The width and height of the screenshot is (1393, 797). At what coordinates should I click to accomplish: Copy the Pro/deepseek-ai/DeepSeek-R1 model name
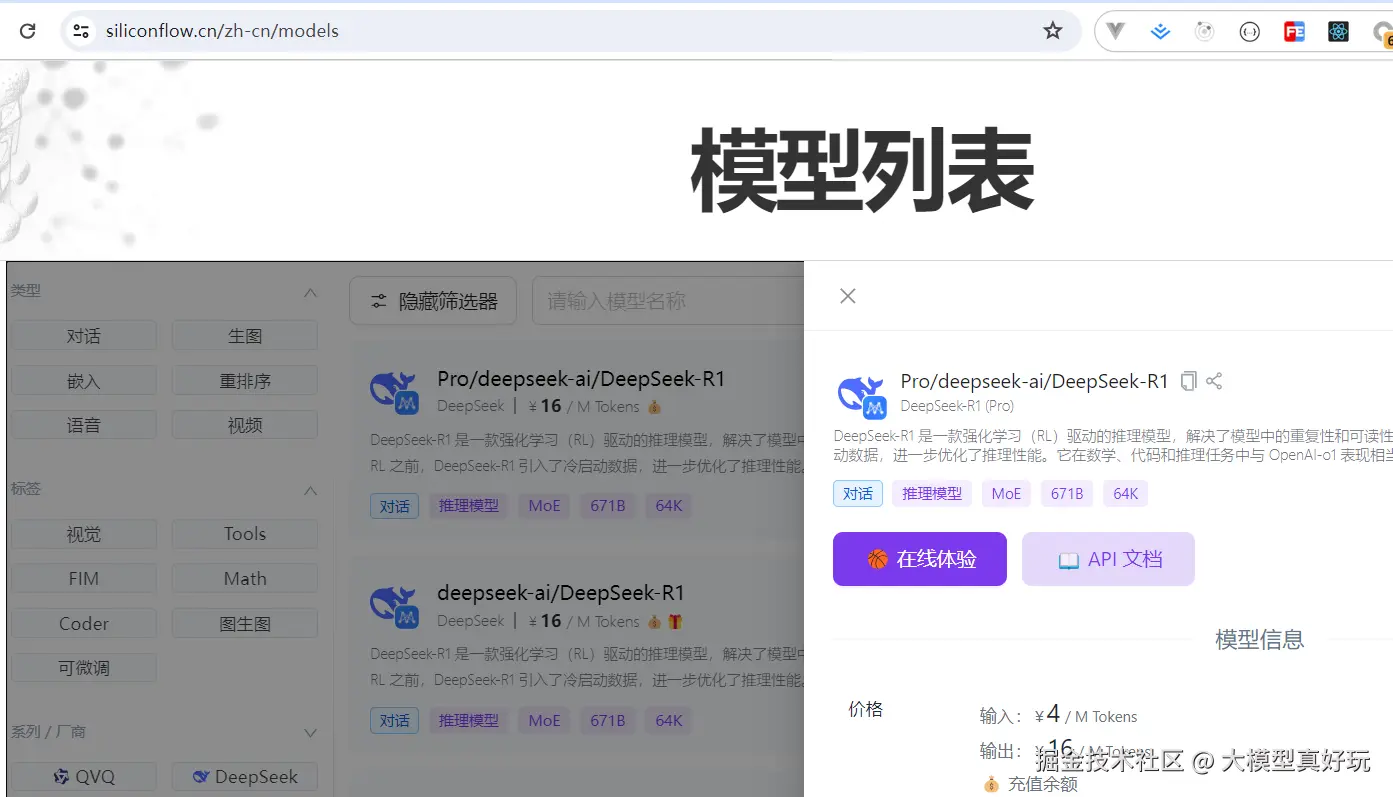(1189, 381)
